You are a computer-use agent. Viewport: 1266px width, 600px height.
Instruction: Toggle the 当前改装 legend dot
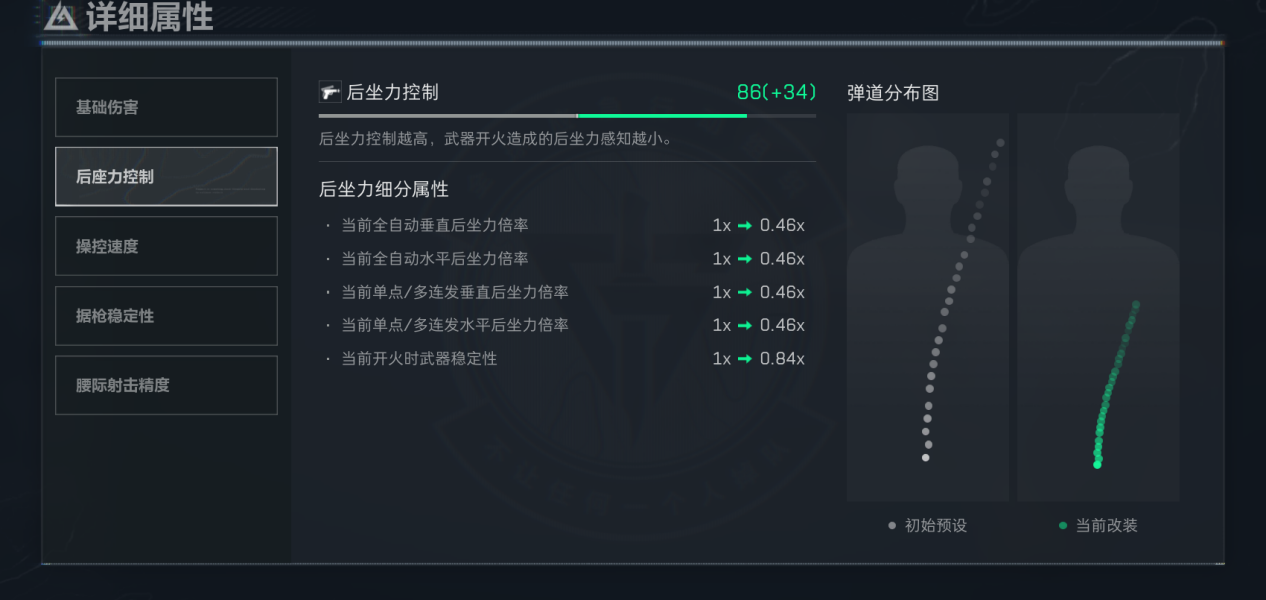(x=1063, y=524)
